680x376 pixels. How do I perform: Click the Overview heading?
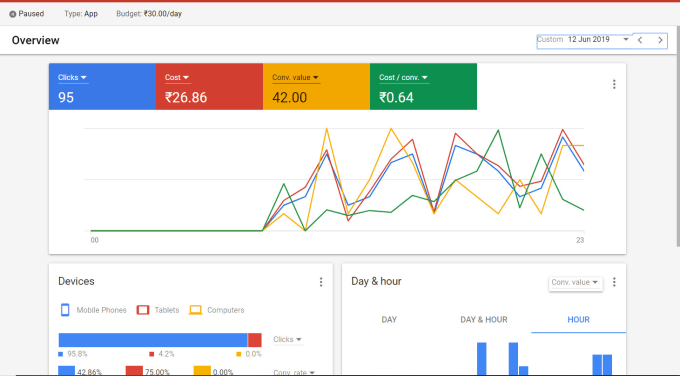(x=36, y=40)
